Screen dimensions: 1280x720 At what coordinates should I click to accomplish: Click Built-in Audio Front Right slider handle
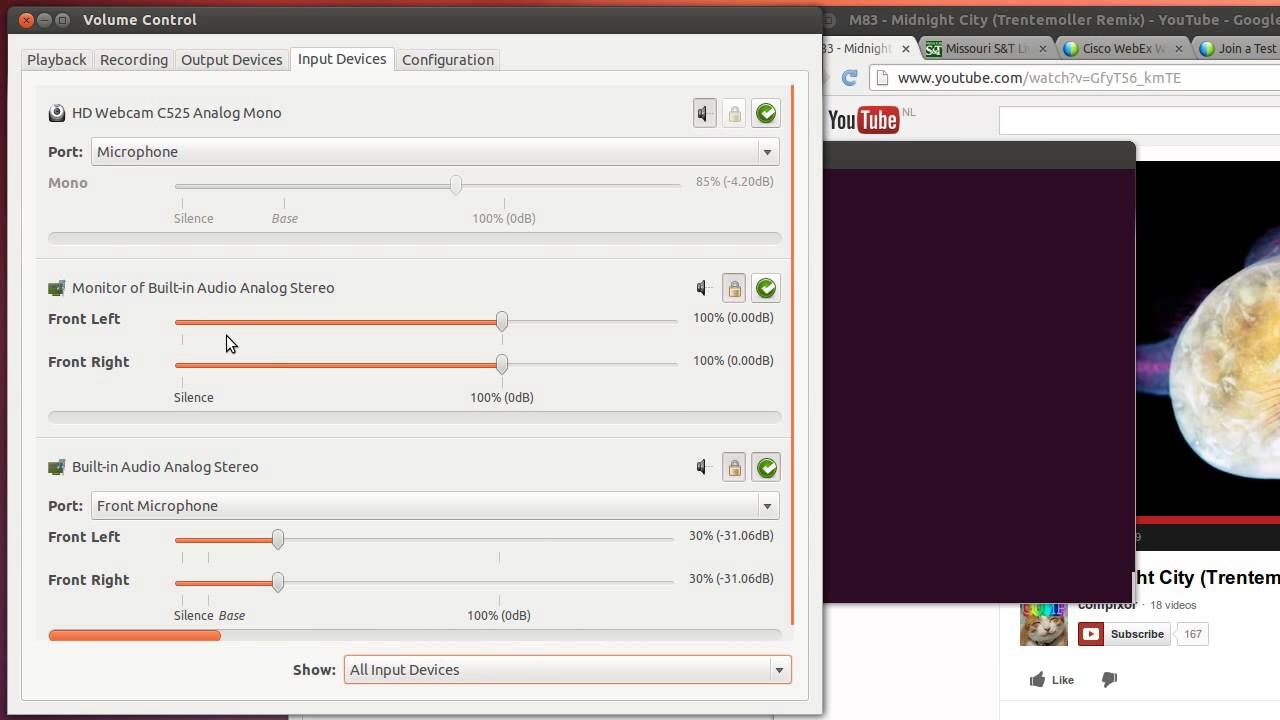pyautogui.click(x=278, y=582)
